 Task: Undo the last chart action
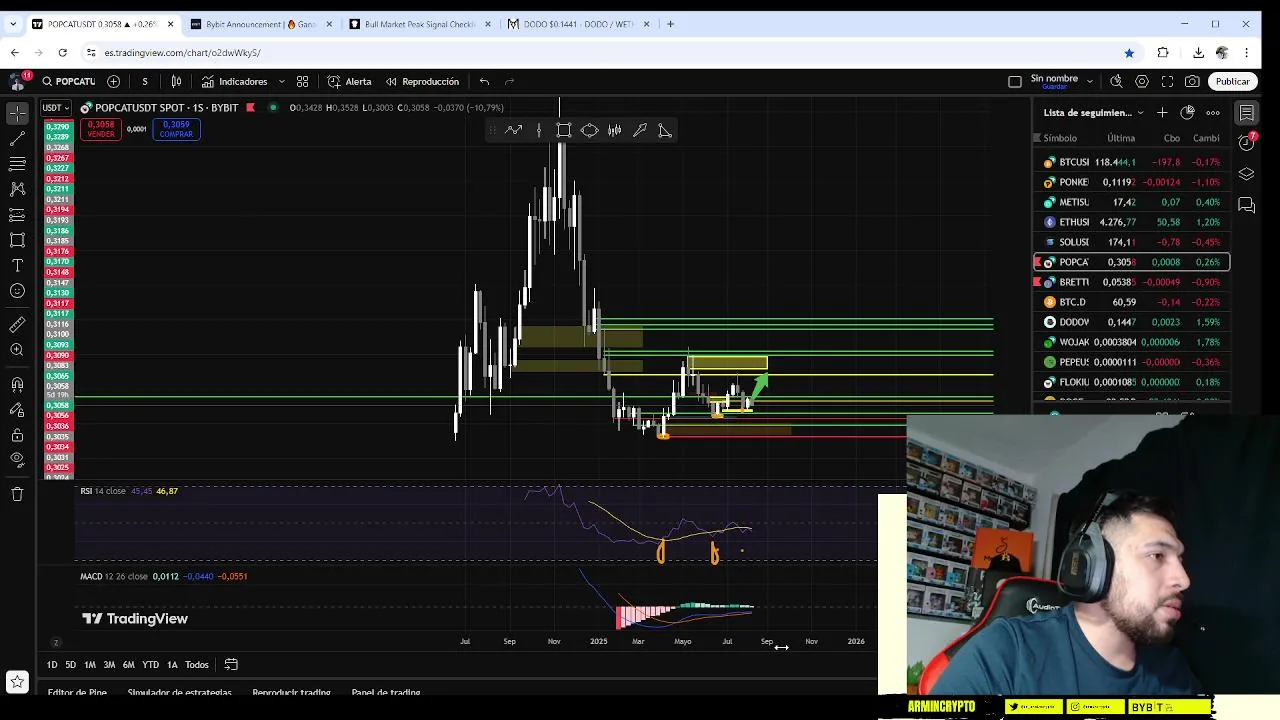tap(484, 82)
